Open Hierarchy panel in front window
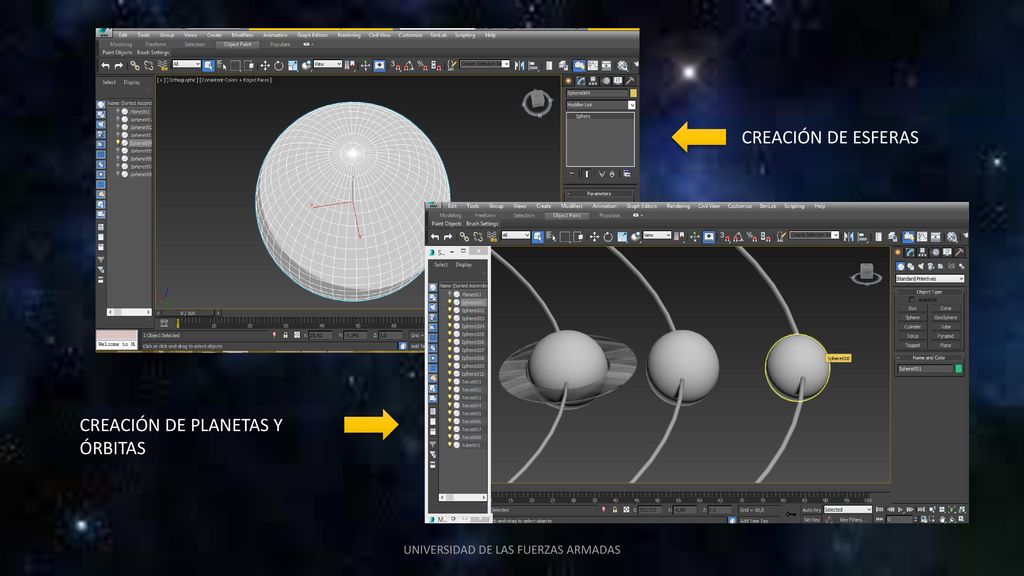The image size is (1024, 576). pyautogui.click(x=922, y=252)
